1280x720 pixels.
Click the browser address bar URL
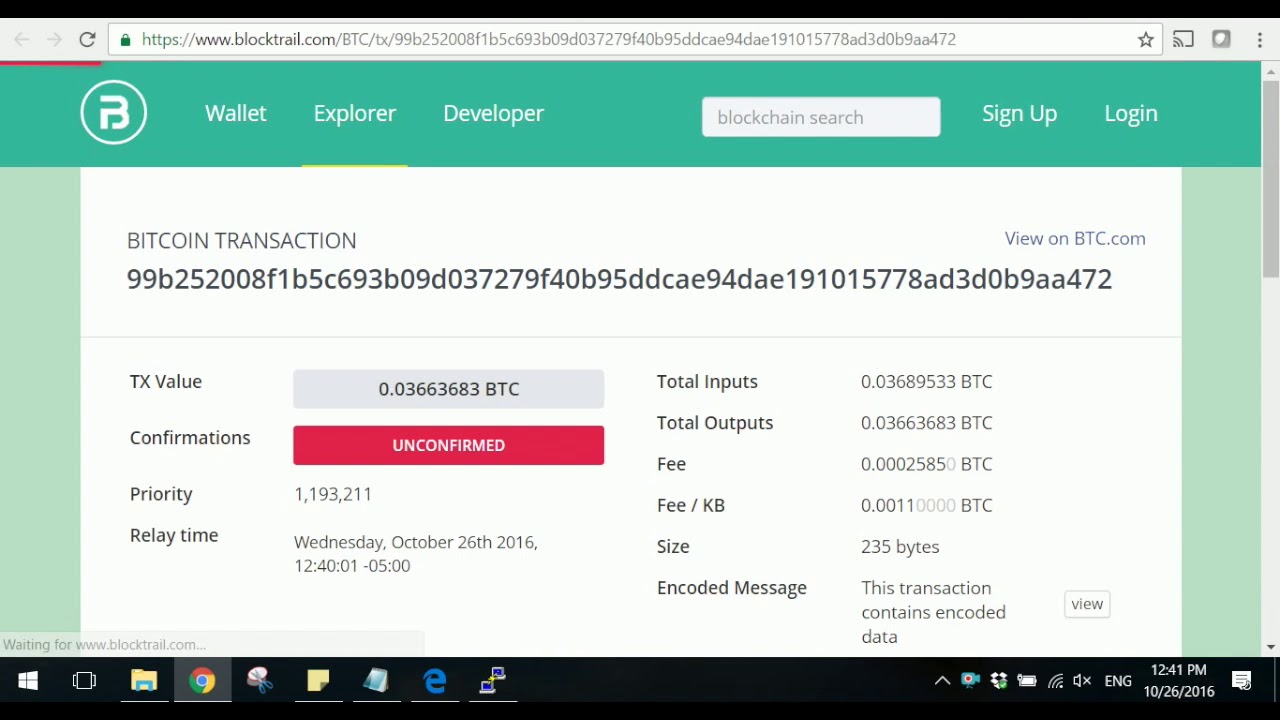tap(549, 39)
